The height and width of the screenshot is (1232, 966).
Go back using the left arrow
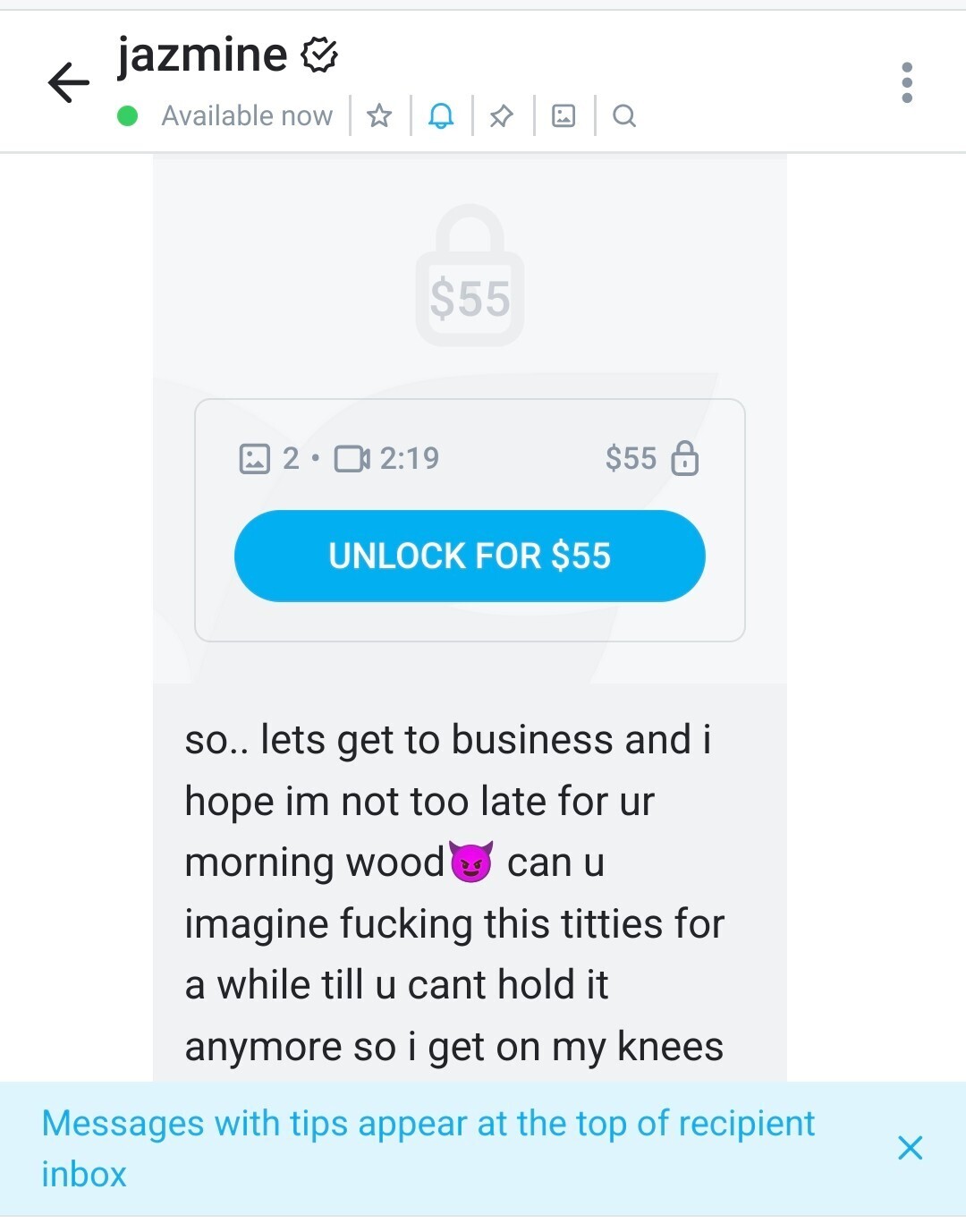pyautogui.click(x=69, y=83)
